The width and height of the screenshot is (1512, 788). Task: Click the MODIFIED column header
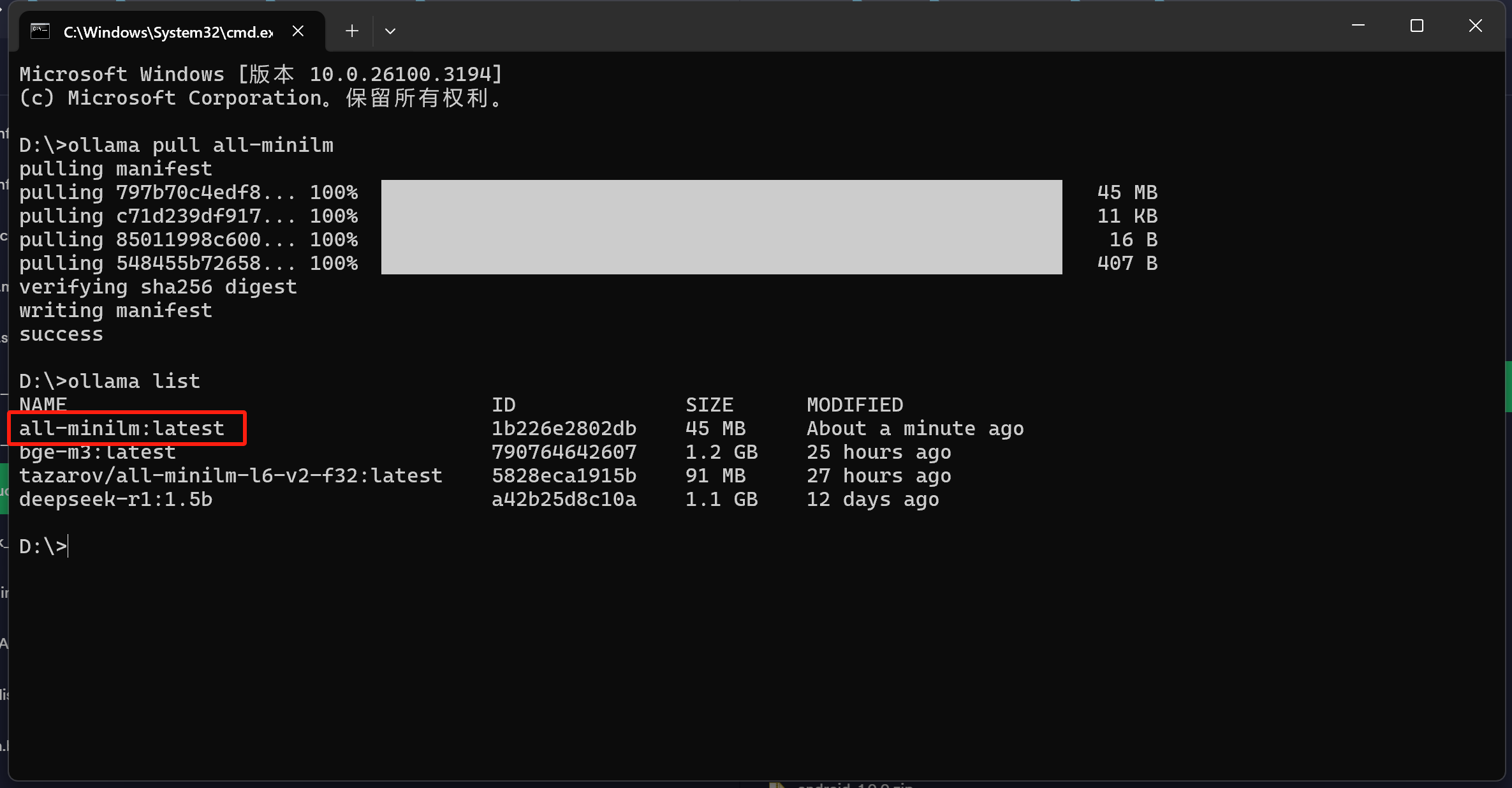pyautogui.click(x=855, y=405)
